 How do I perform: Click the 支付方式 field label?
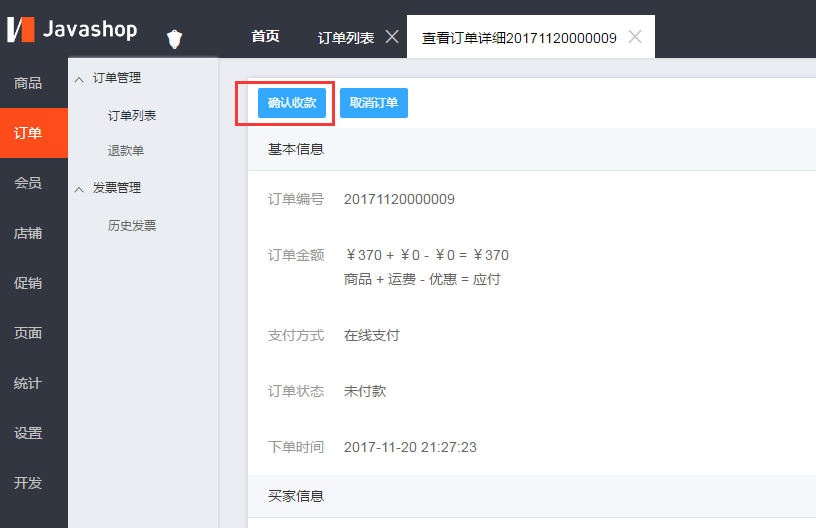click(296, 335)
